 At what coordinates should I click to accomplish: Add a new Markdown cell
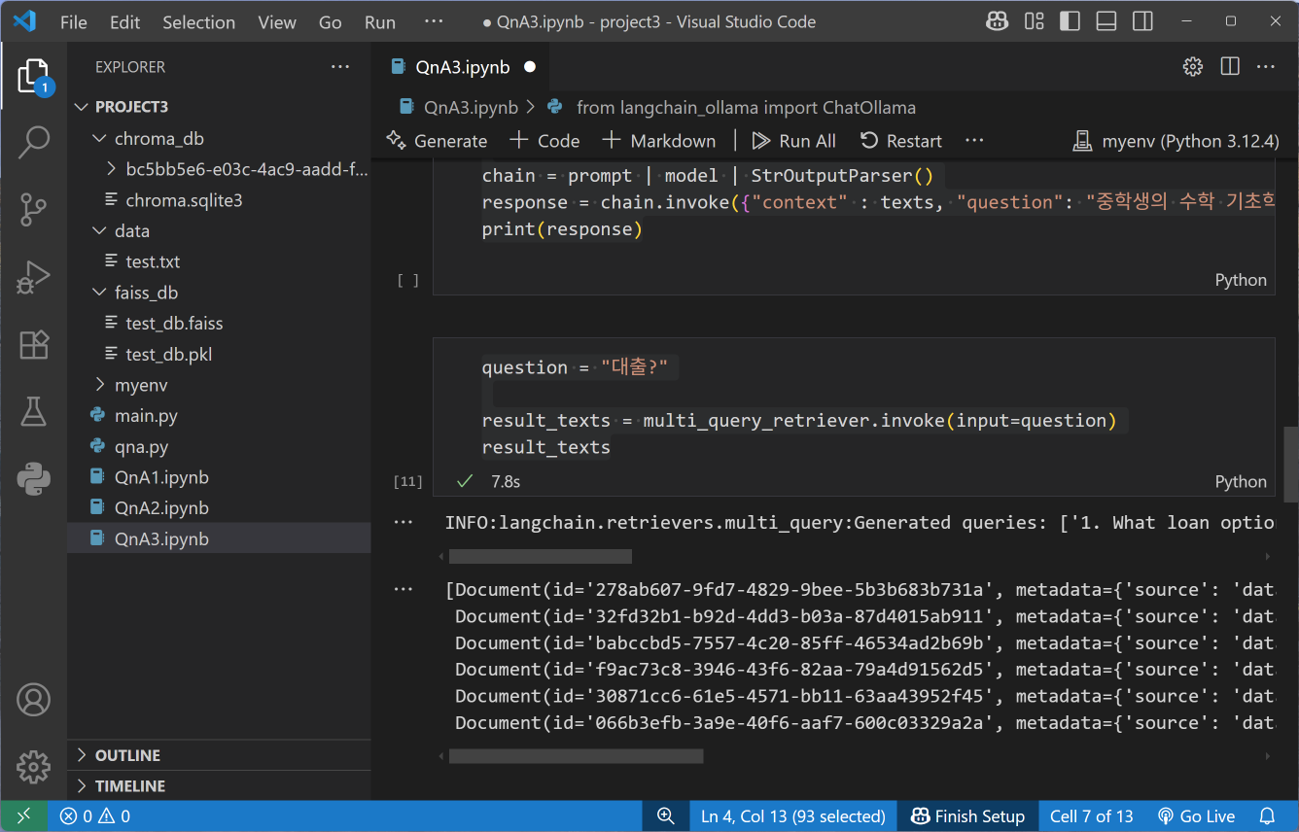(659, 141)
